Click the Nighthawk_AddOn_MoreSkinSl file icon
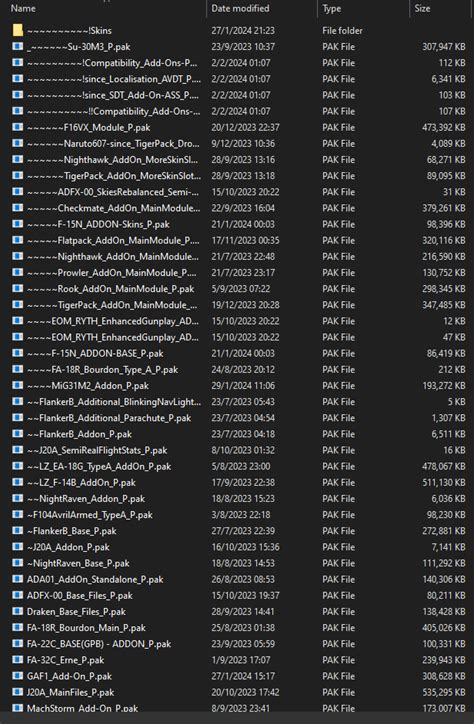 click(x=18, y=159)
